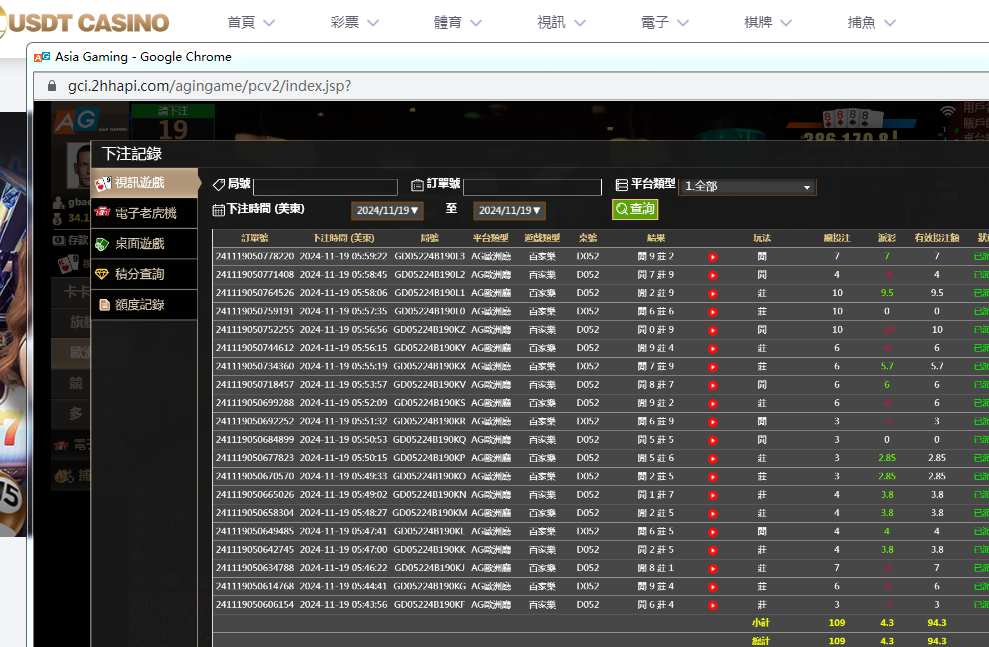Viewport: 989px width, 647px height.
Task: Open the end date picker after 至
Action: click(x=510, y=210)
